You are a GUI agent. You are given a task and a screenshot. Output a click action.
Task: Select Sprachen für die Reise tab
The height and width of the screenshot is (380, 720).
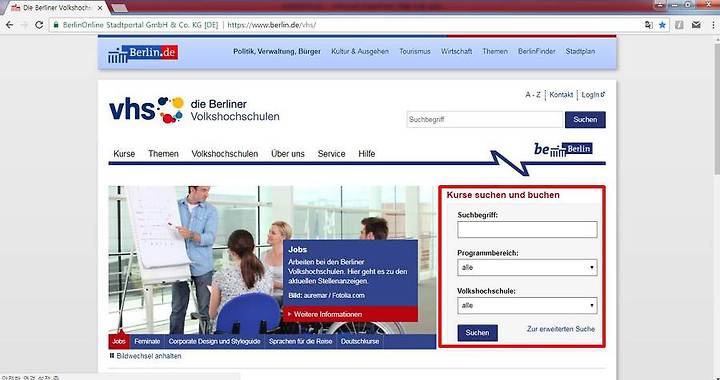pyautogui.click(x=300, y=341)
